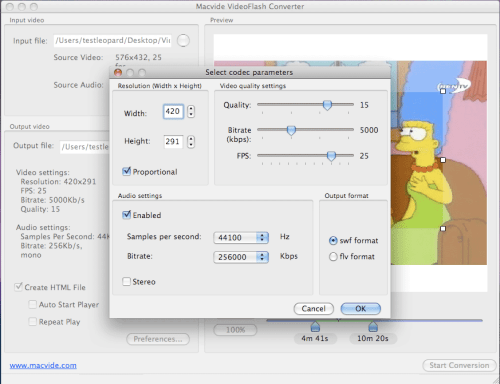This screenshot has width=500, height=384.
Task: Click the FPS slider thumb
Action: pos(331,156)
